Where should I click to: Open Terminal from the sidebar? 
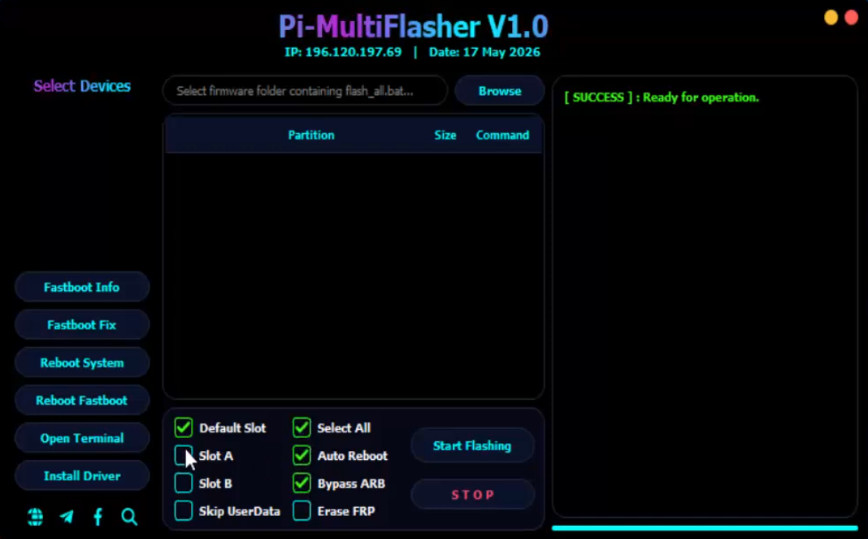[82, 438]
